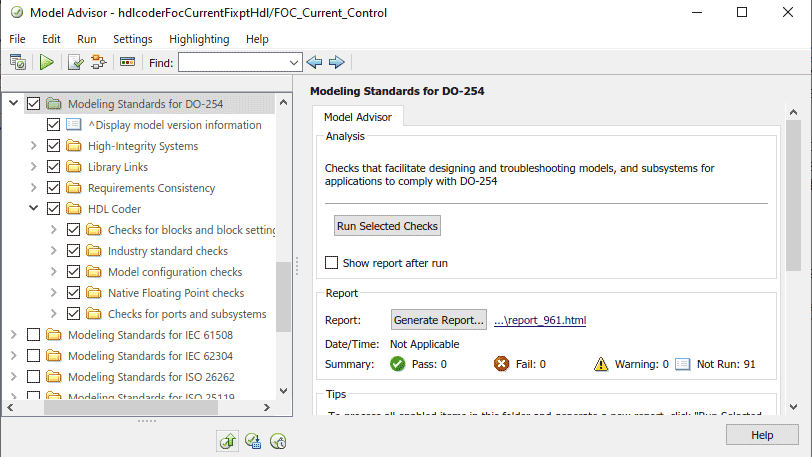The width and height of the screenshot is (812, 457).
Task: Check Modeling Standards for IEC 61508 box
Action: [34, 335]
